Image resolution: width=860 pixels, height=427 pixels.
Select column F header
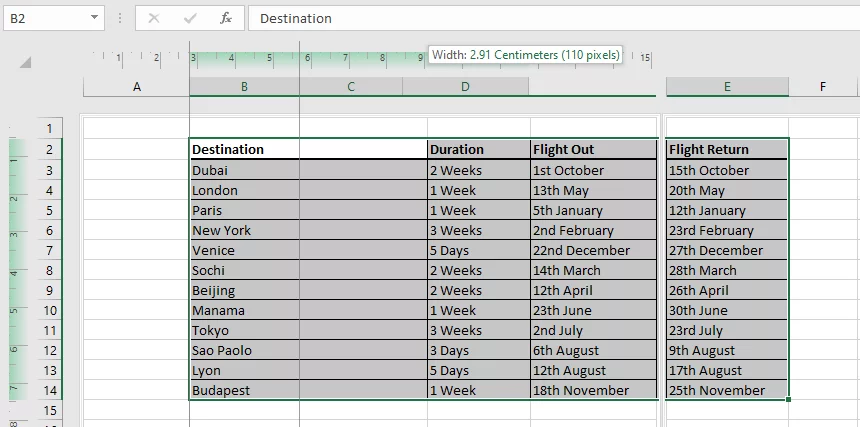pyautogui.click(x=823, y=87)
